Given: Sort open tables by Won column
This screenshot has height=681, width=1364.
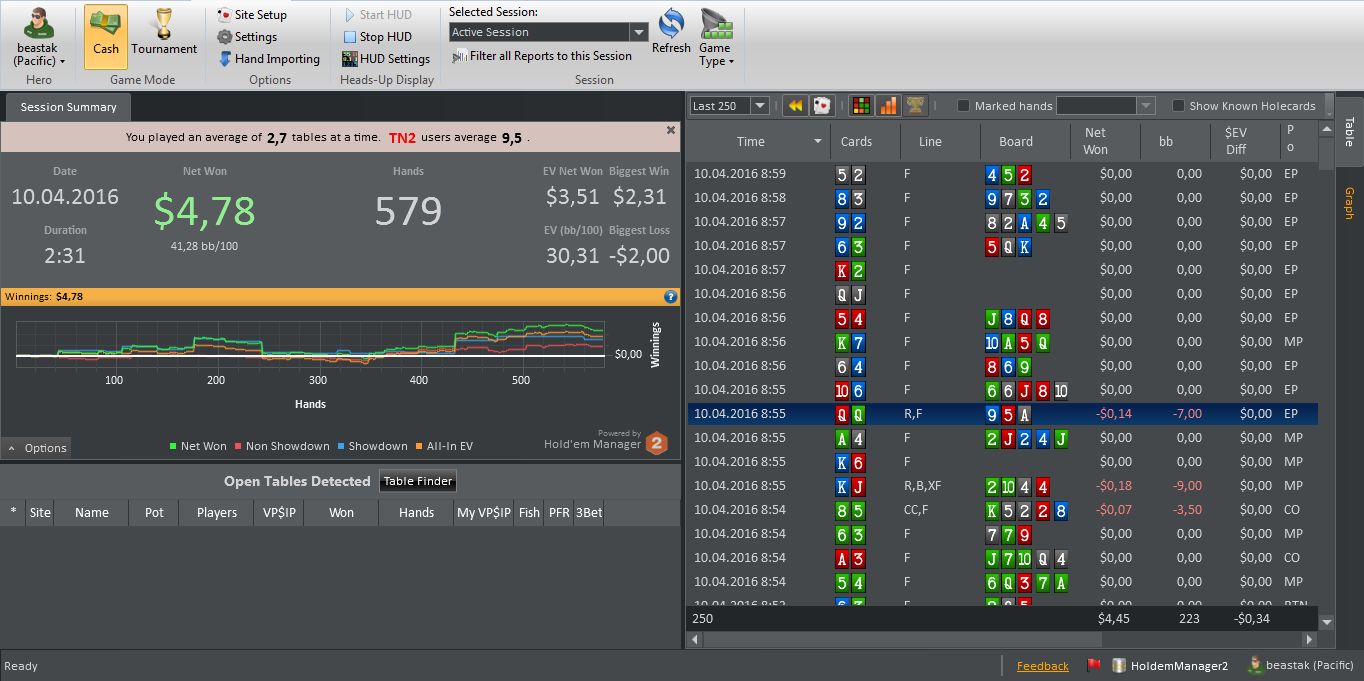Looking at the screenshot, I should 341,512.
